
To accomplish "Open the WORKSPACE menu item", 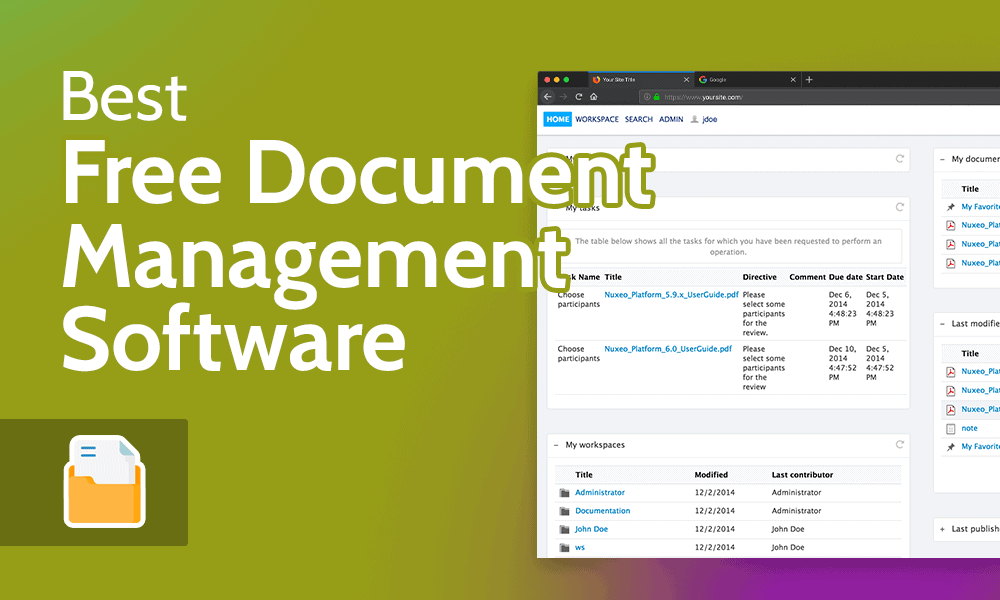I will pos(597,119).
